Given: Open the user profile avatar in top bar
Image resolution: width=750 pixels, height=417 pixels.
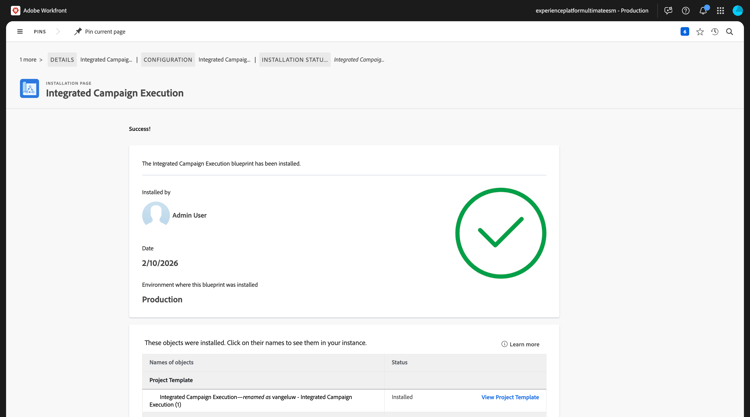Looking at the screenshot, I should [x=738, y=11].
